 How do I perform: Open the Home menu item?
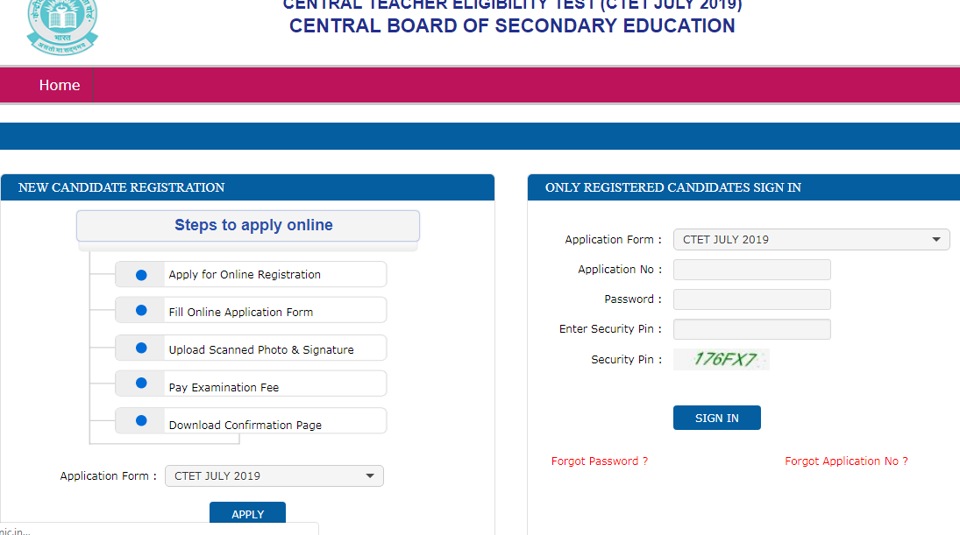point(59,85)
